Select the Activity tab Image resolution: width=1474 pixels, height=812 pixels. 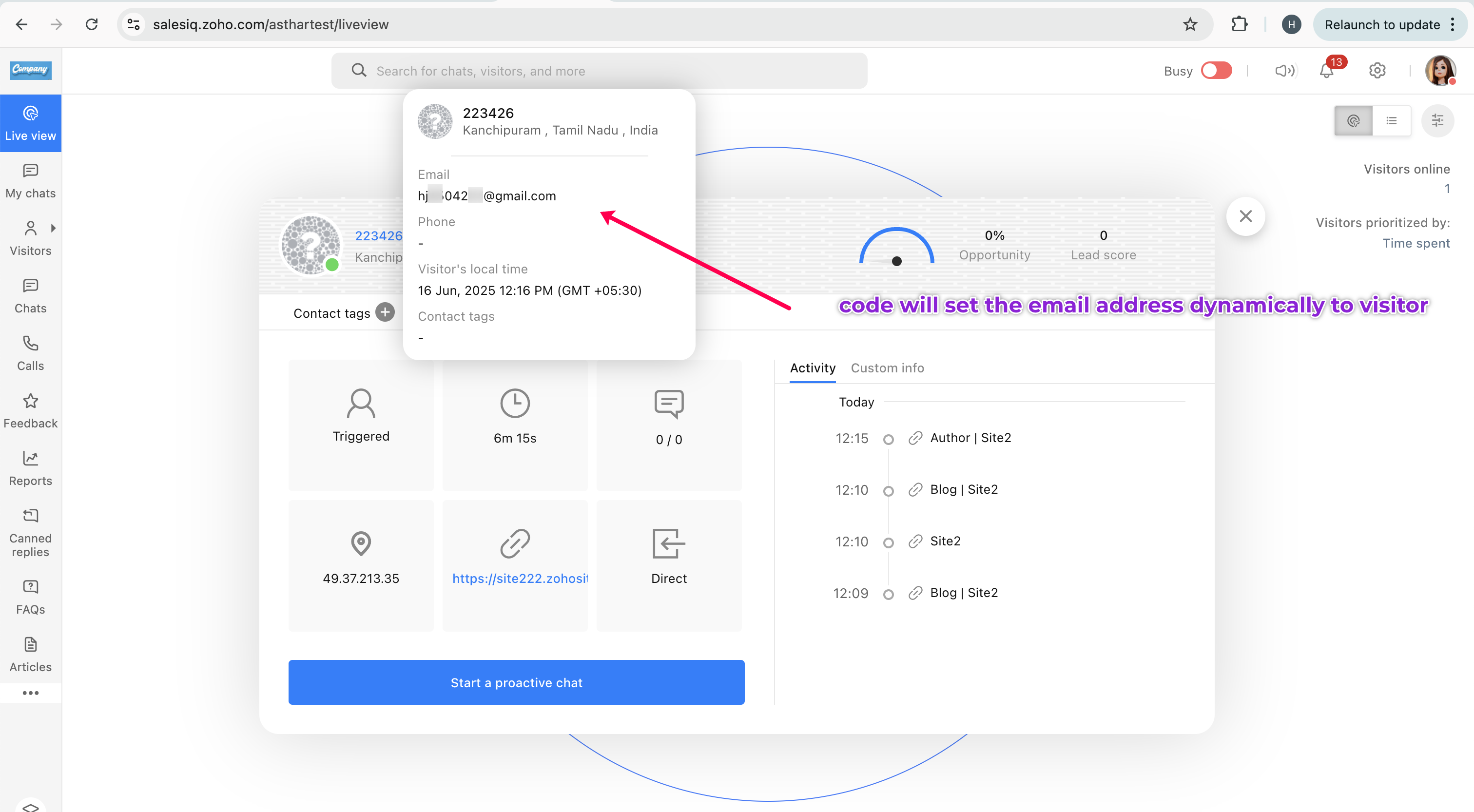point(812,368)
